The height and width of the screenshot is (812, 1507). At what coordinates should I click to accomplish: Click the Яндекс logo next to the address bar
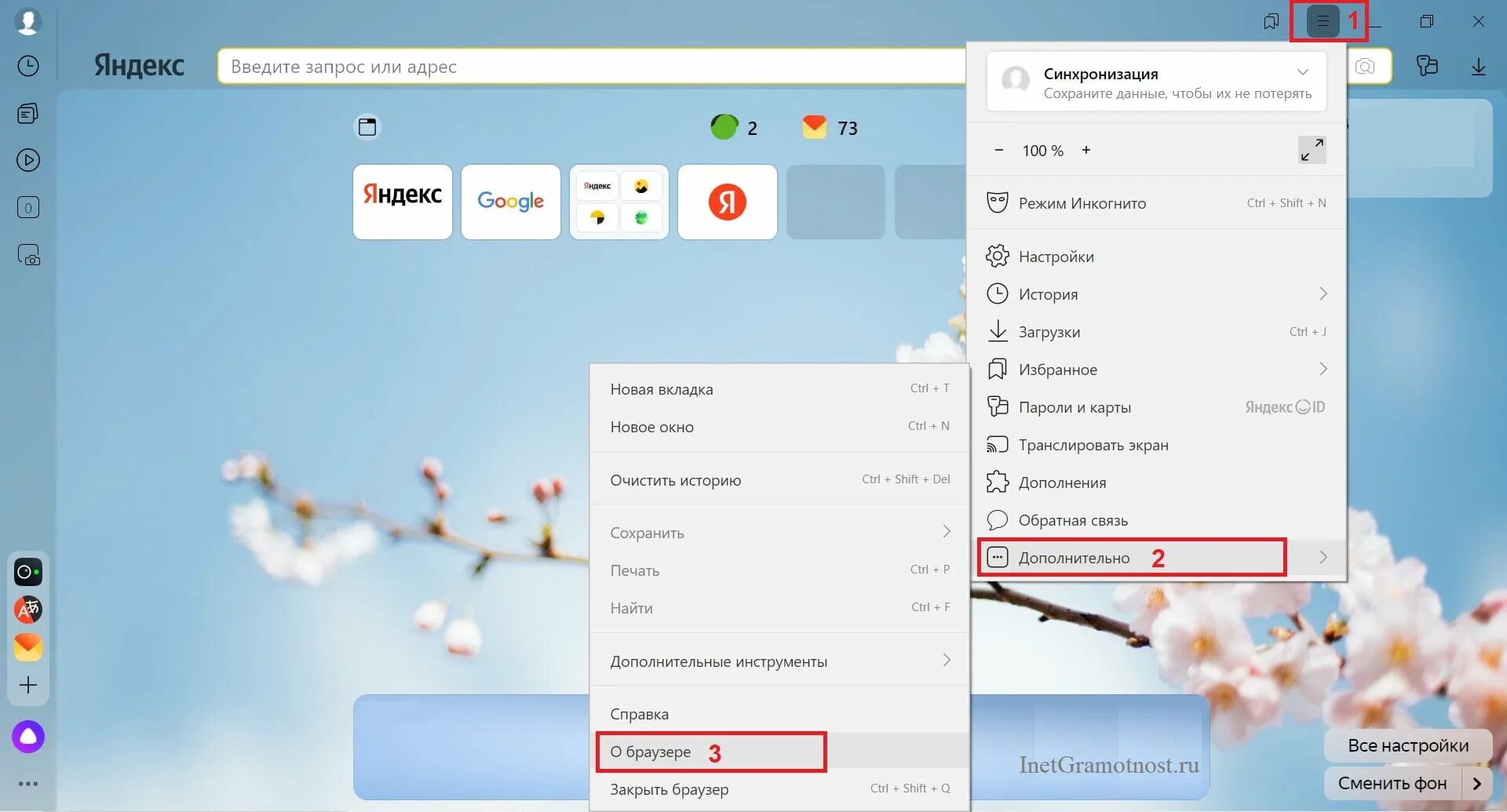[140, 66]
